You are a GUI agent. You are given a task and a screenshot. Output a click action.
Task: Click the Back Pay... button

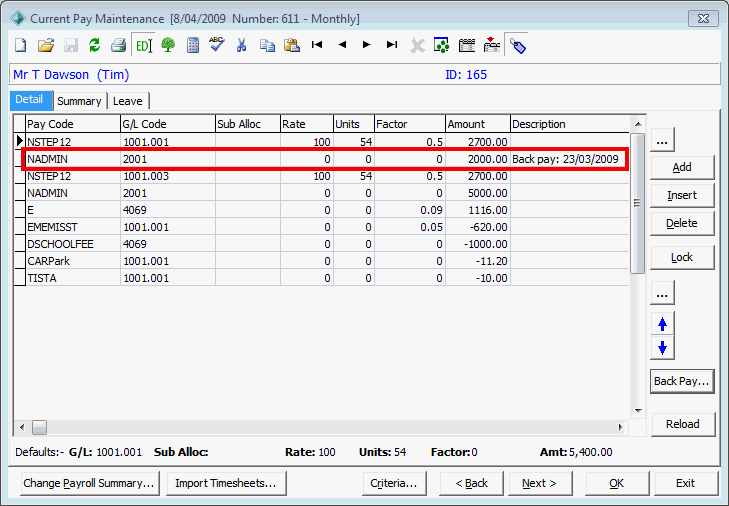point(682,381)
